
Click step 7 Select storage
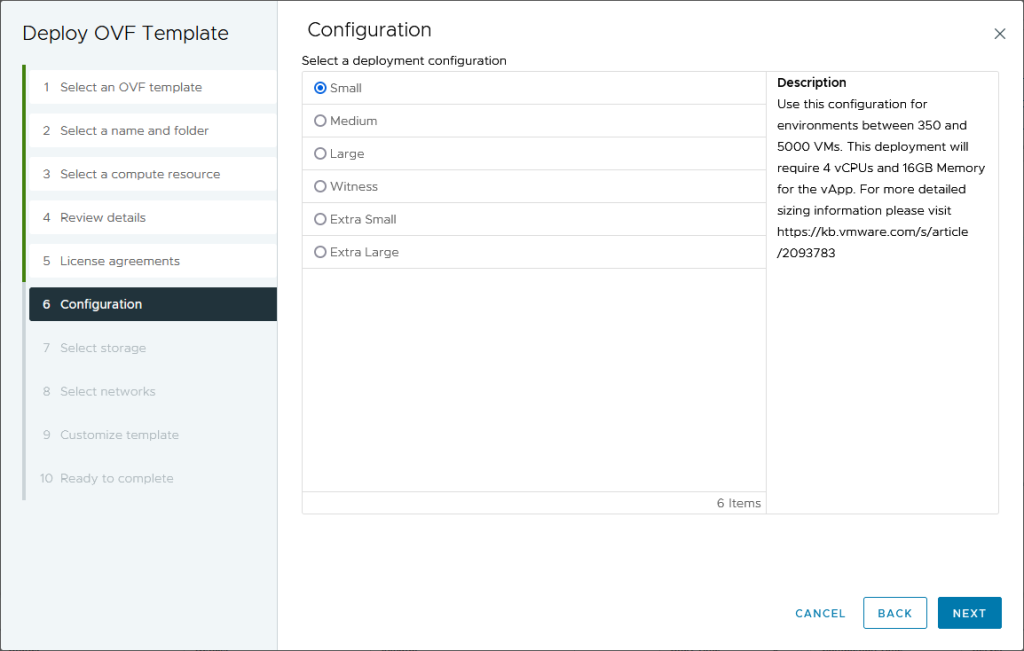(153, 347)
